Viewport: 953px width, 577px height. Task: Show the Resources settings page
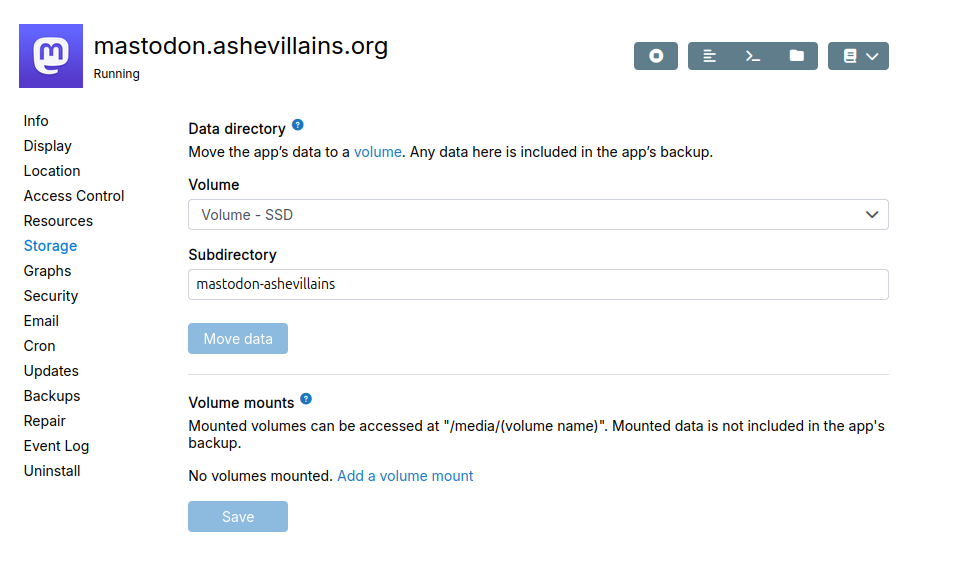pos(58,221)
